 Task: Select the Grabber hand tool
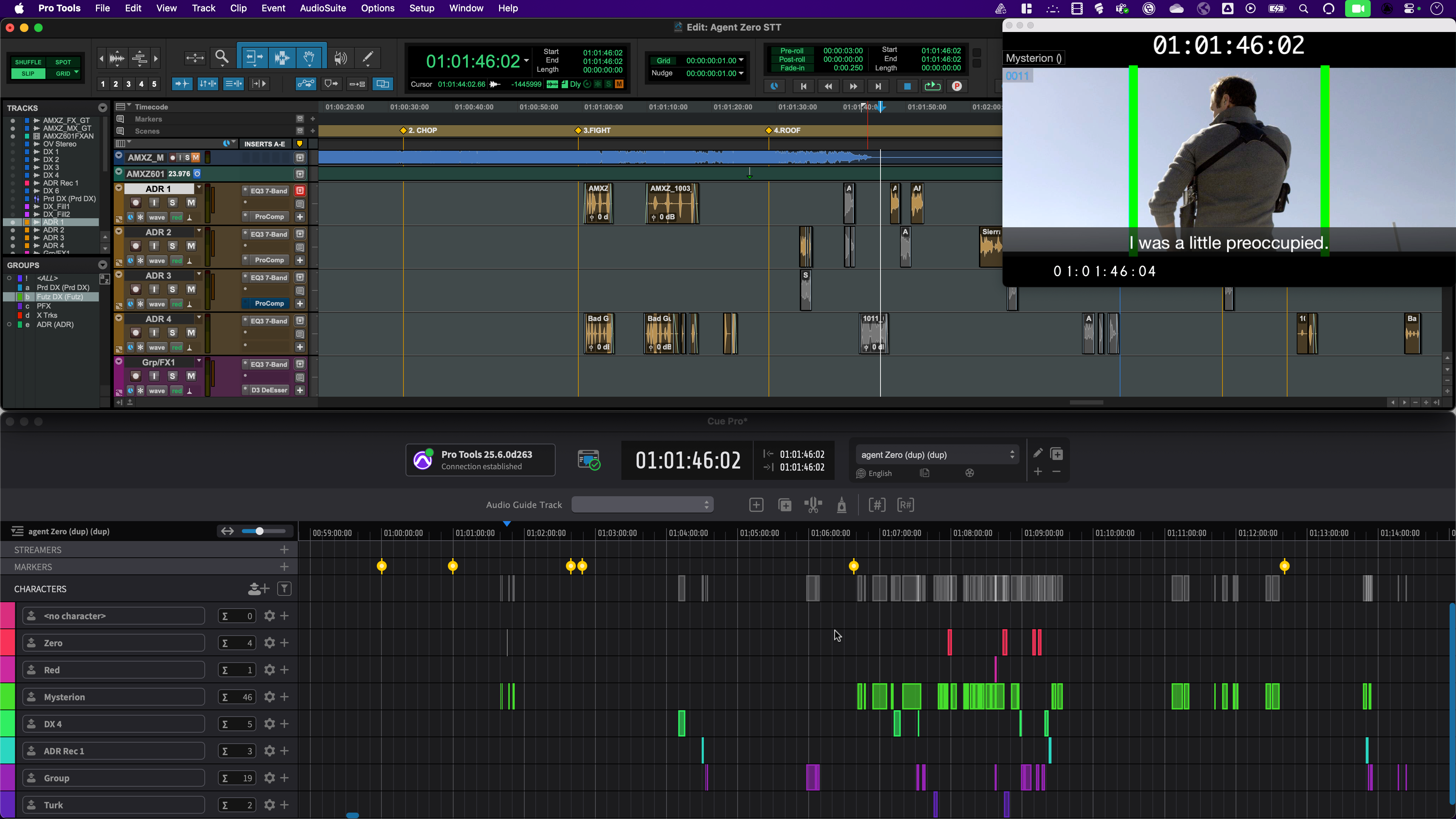pos(309,57)
